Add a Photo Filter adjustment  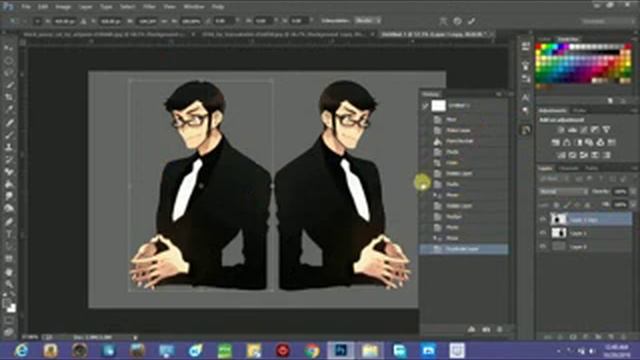[589, 142]
